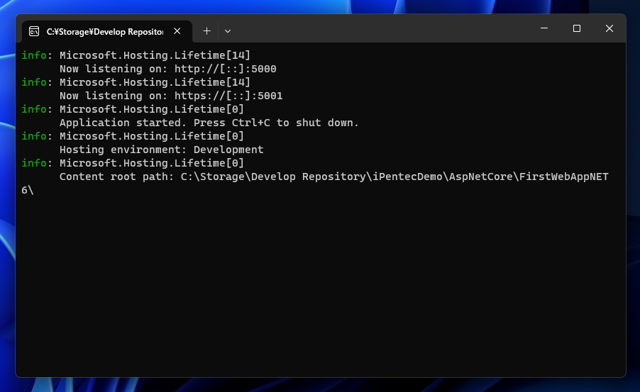Click the http://[::]:5000 listening address

[225, 69]
